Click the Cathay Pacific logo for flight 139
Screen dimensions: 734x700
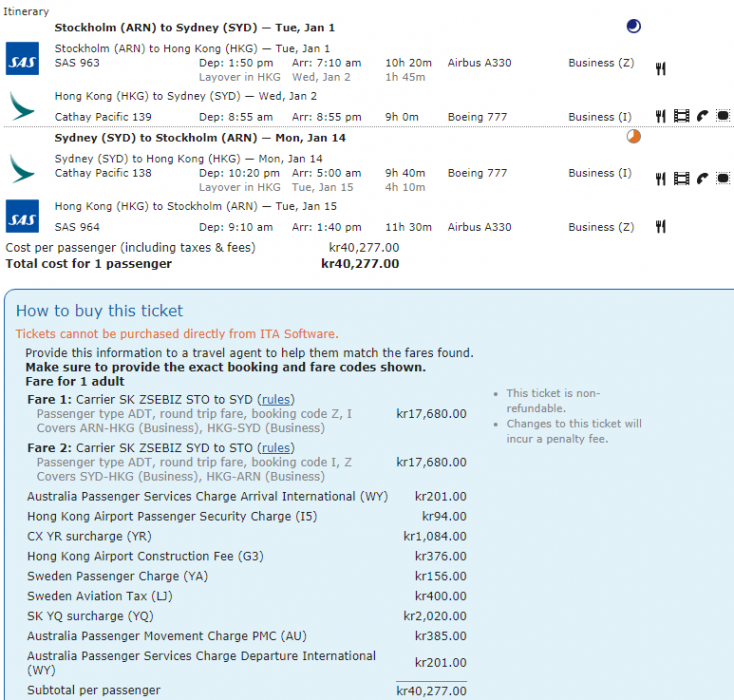(22, 108)
